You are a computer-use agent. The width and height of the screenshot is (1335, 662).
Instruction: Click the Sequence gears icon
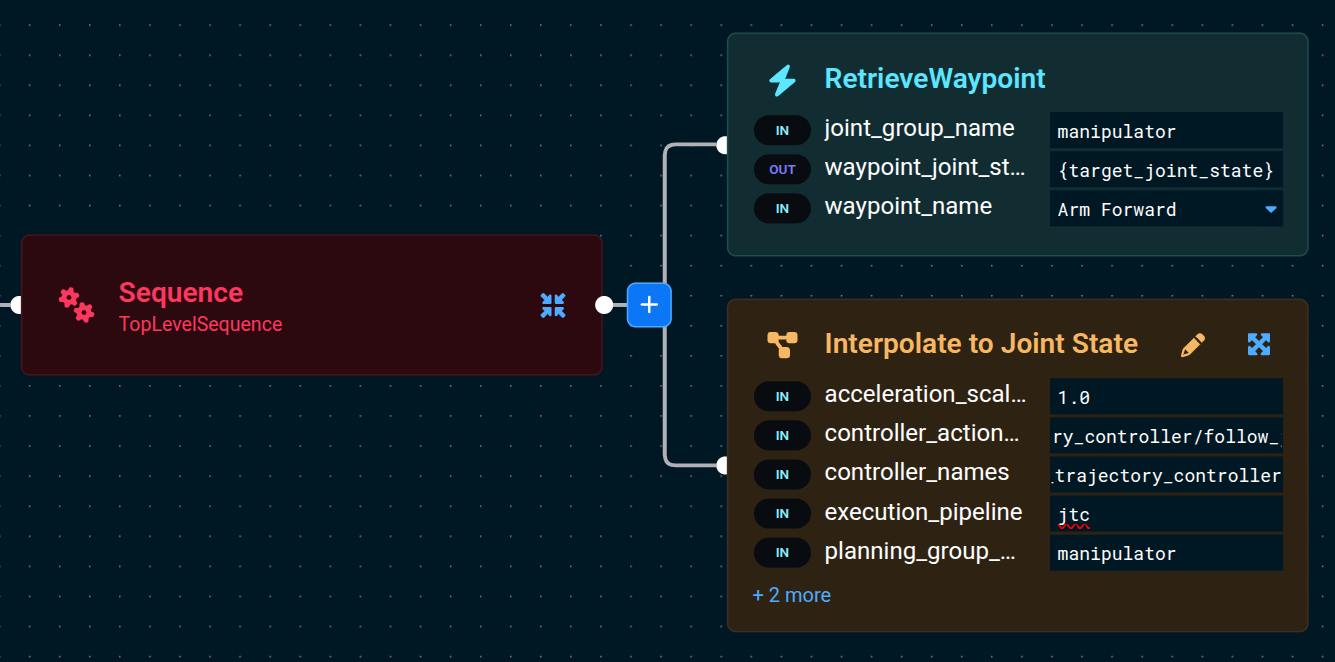76,305
